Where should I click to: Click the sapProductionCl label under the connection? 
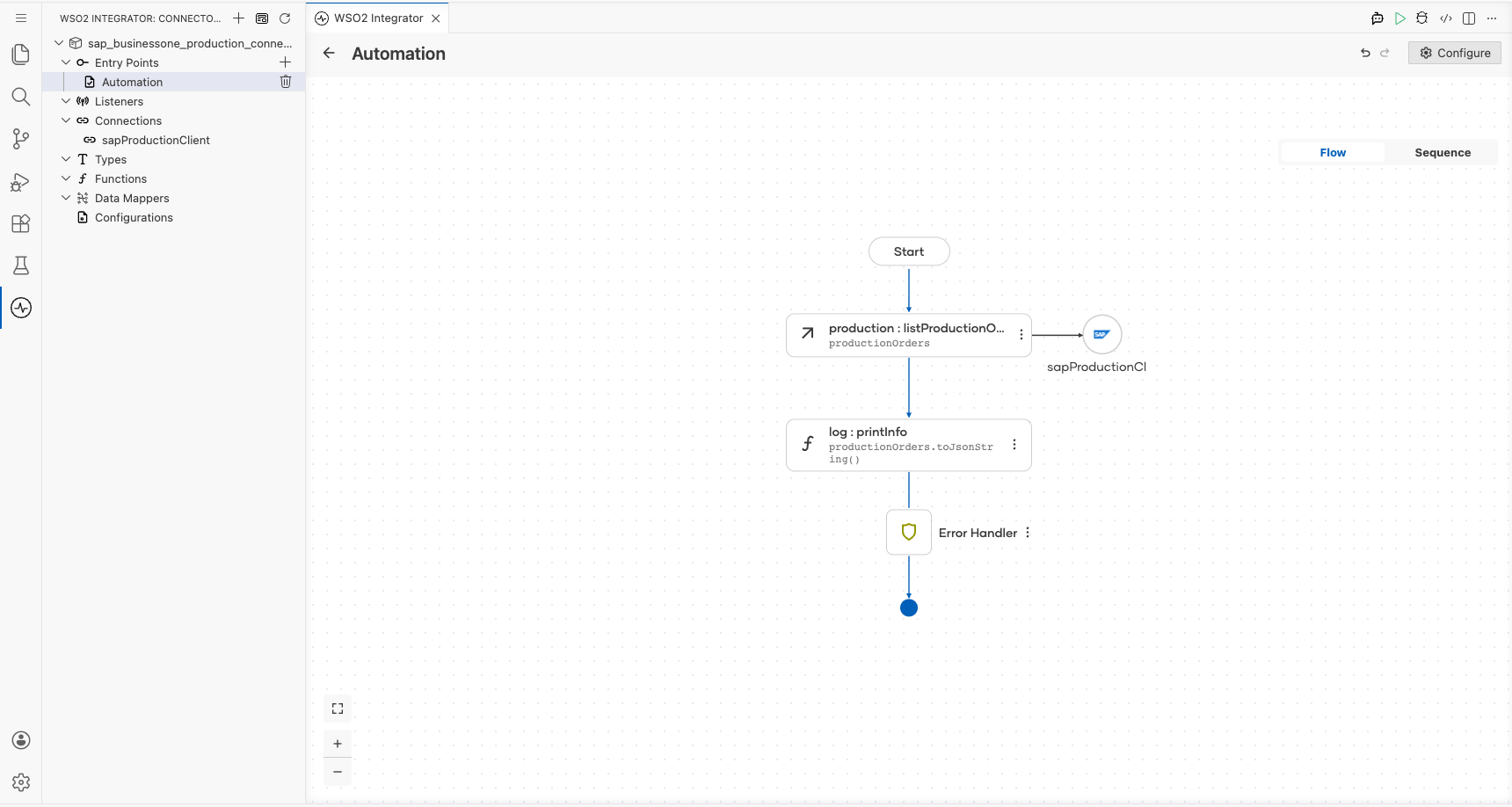1096,367
